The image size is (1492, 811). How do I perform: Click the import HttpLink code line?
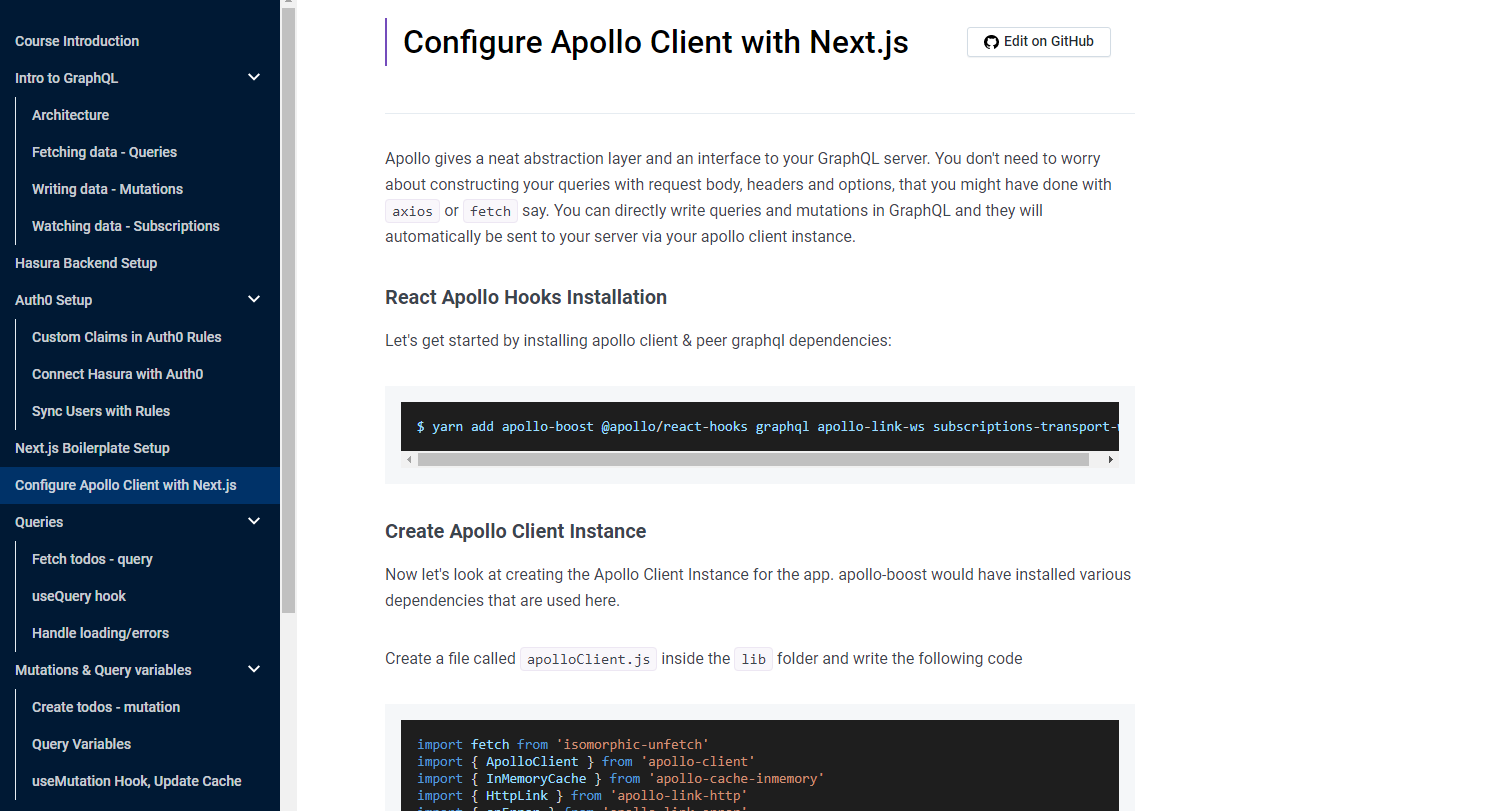click(x=582, y=795)
